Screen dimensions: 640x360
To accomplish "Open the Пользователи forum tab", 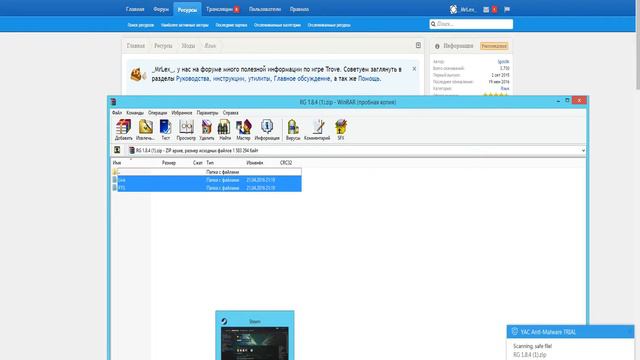I will pyautogui.click(x=265, y=9).
